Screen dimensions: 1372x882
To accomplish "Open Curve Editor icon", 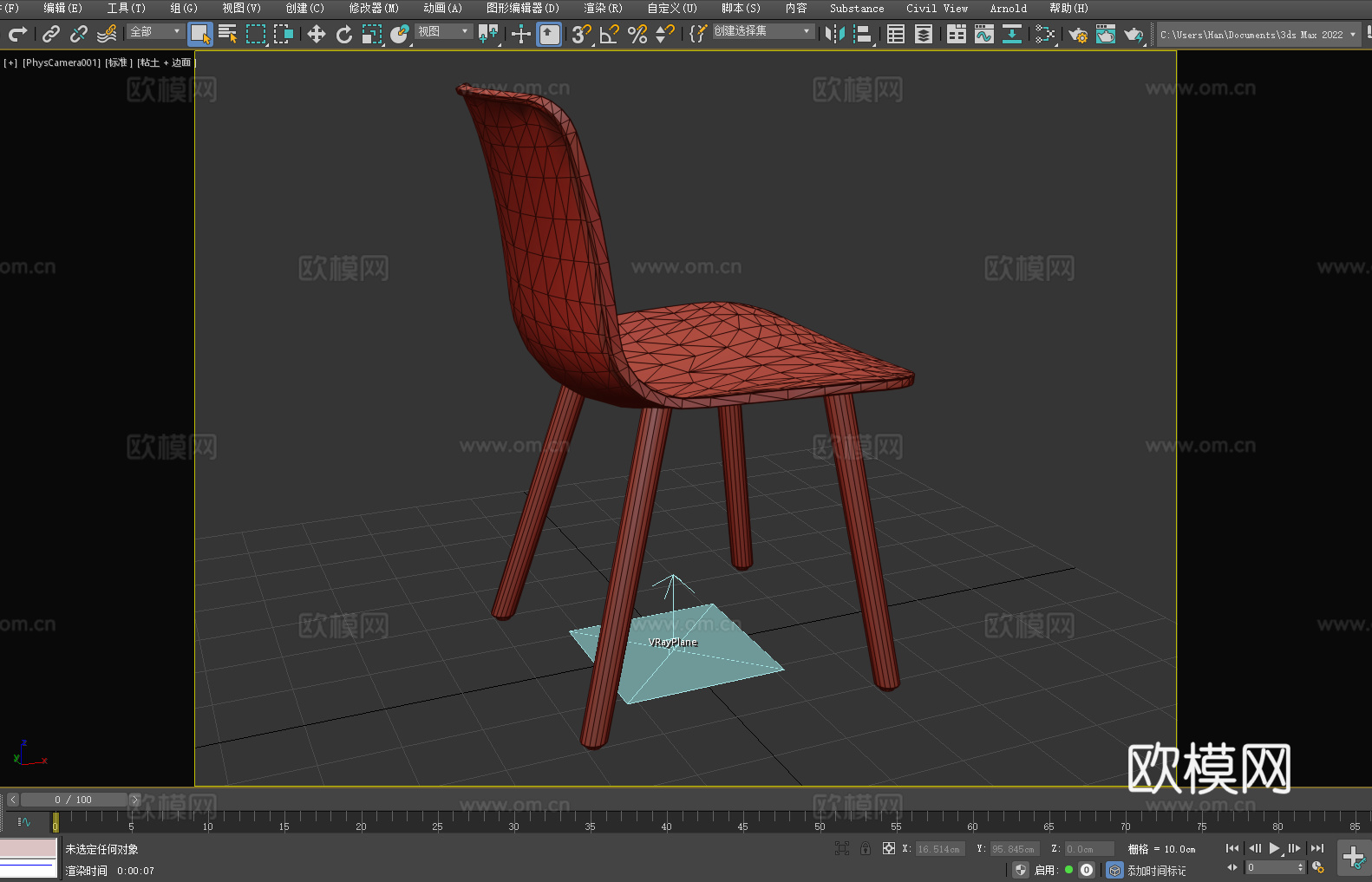I will tap(984, 34).
